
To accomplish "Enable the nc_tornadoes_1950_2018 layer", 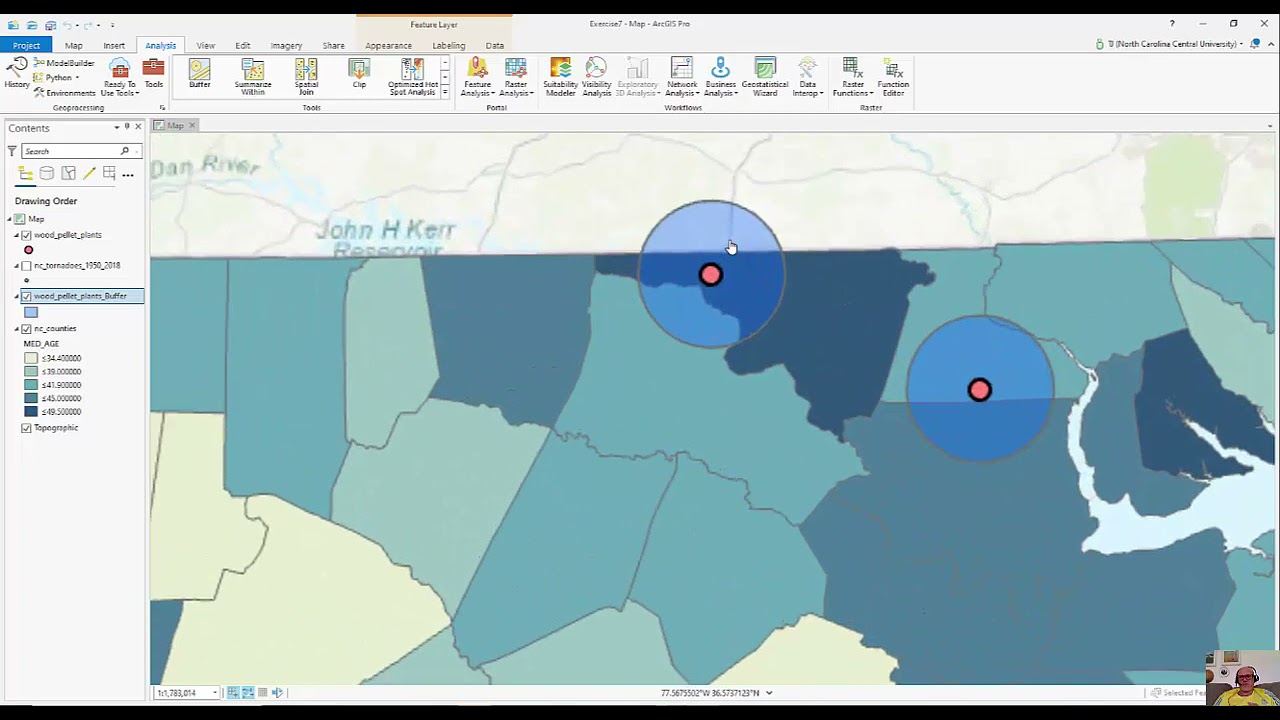I will click(26, 266).
